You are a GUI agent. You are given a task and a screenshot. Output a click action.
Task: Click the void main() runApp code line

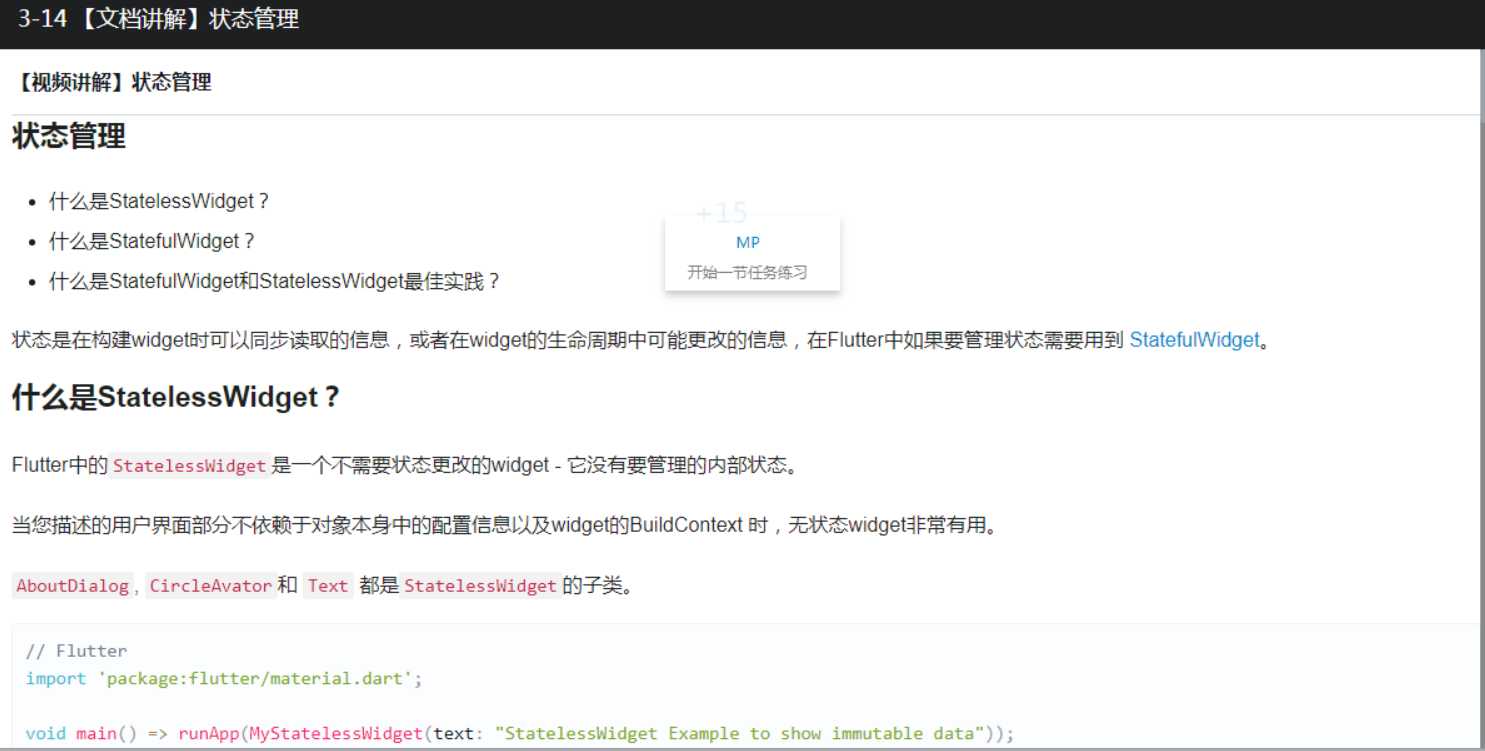pyautogui.click(x=520, y=733)
